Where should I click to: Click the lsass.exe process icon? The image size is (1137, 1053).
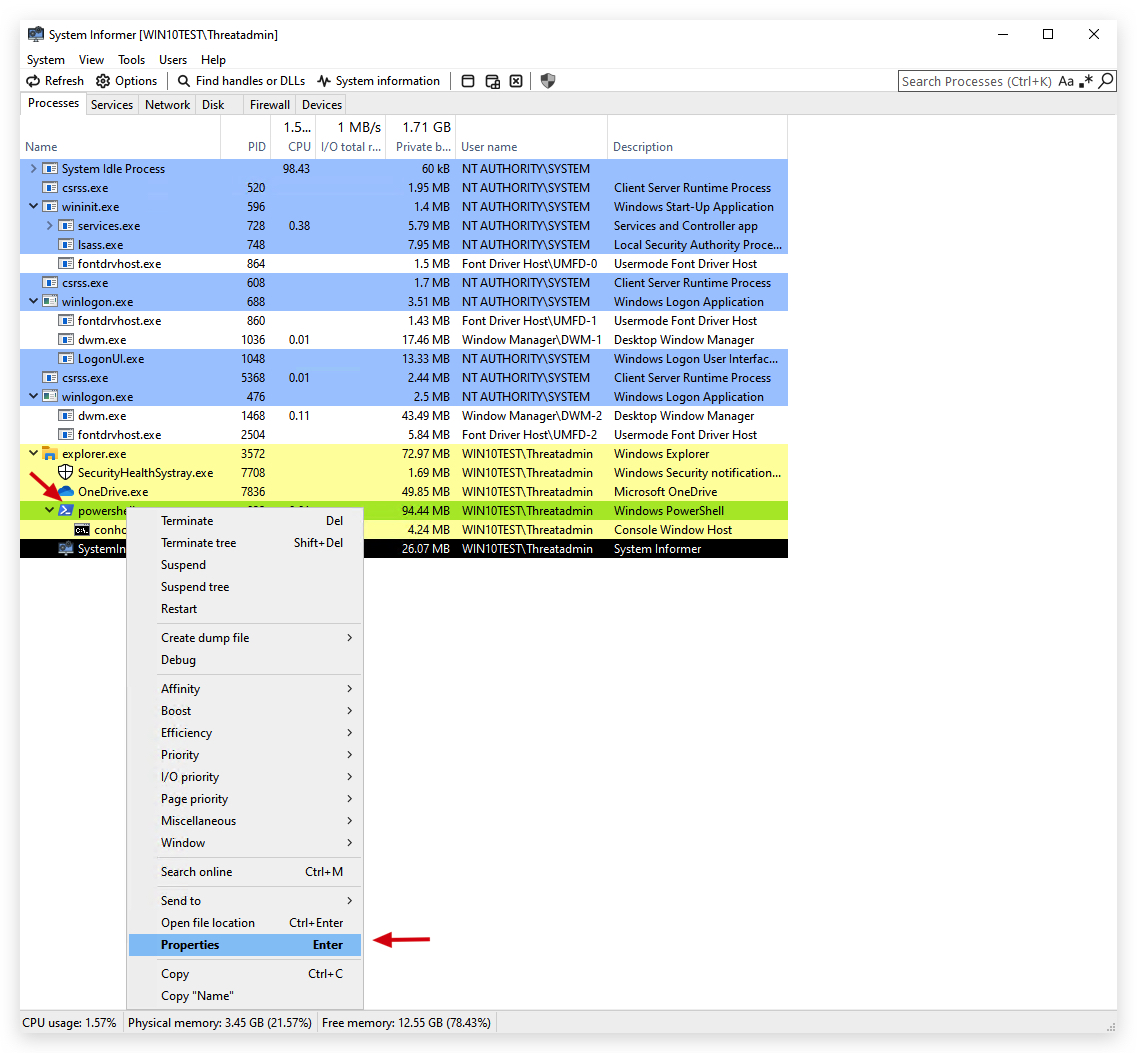[x=66, y=245]
